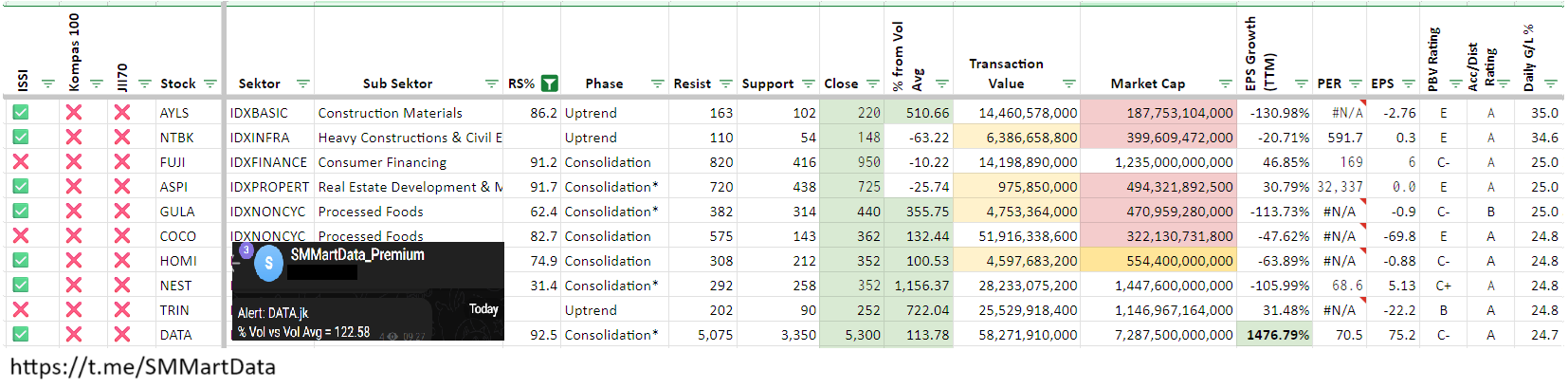The image size is (1568, 388).
Task: Click the Stock column filter icon
Action: point(210,84)
